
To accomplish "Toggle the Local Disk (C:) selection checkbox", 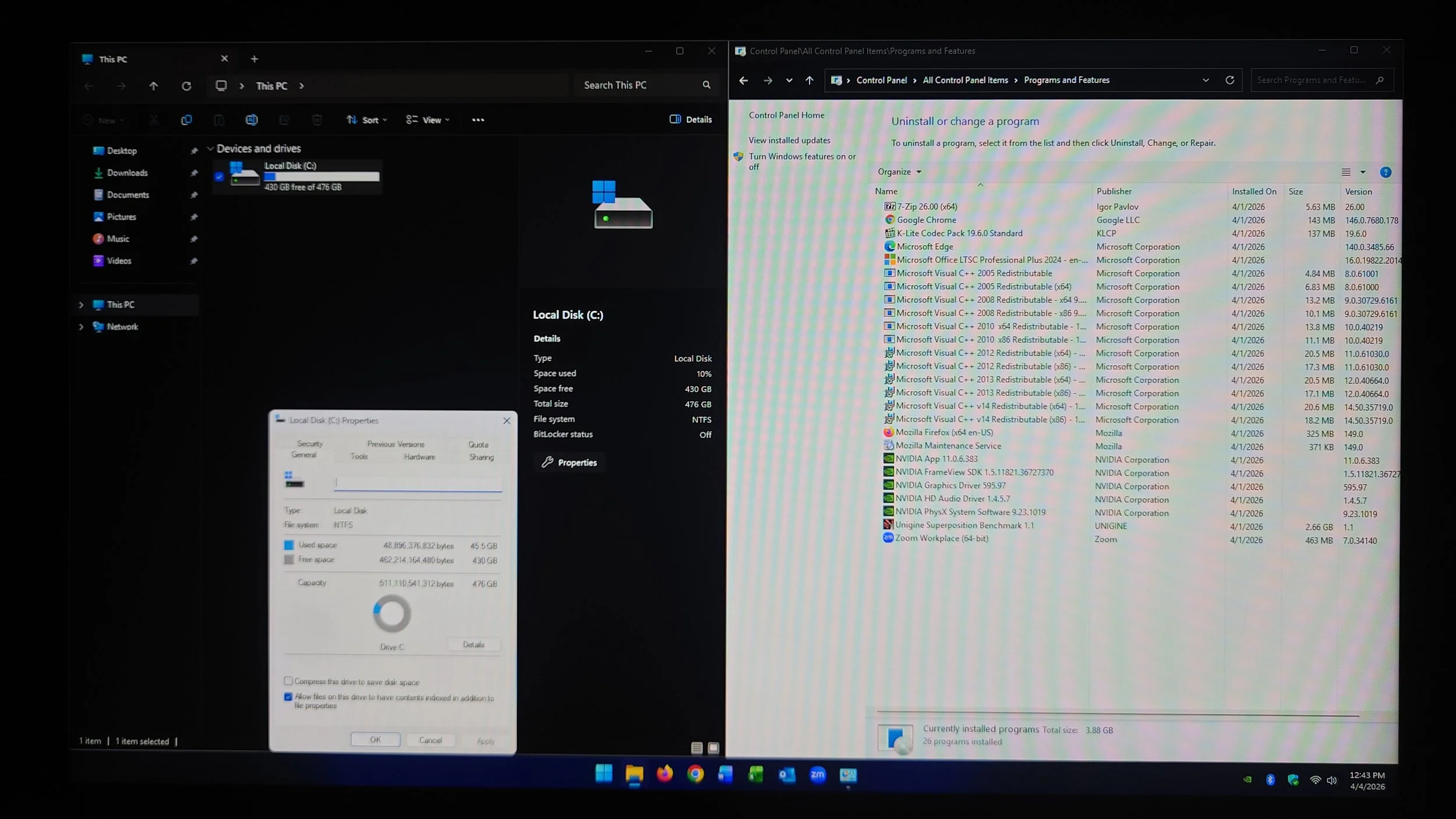I will tap(219, 176).
